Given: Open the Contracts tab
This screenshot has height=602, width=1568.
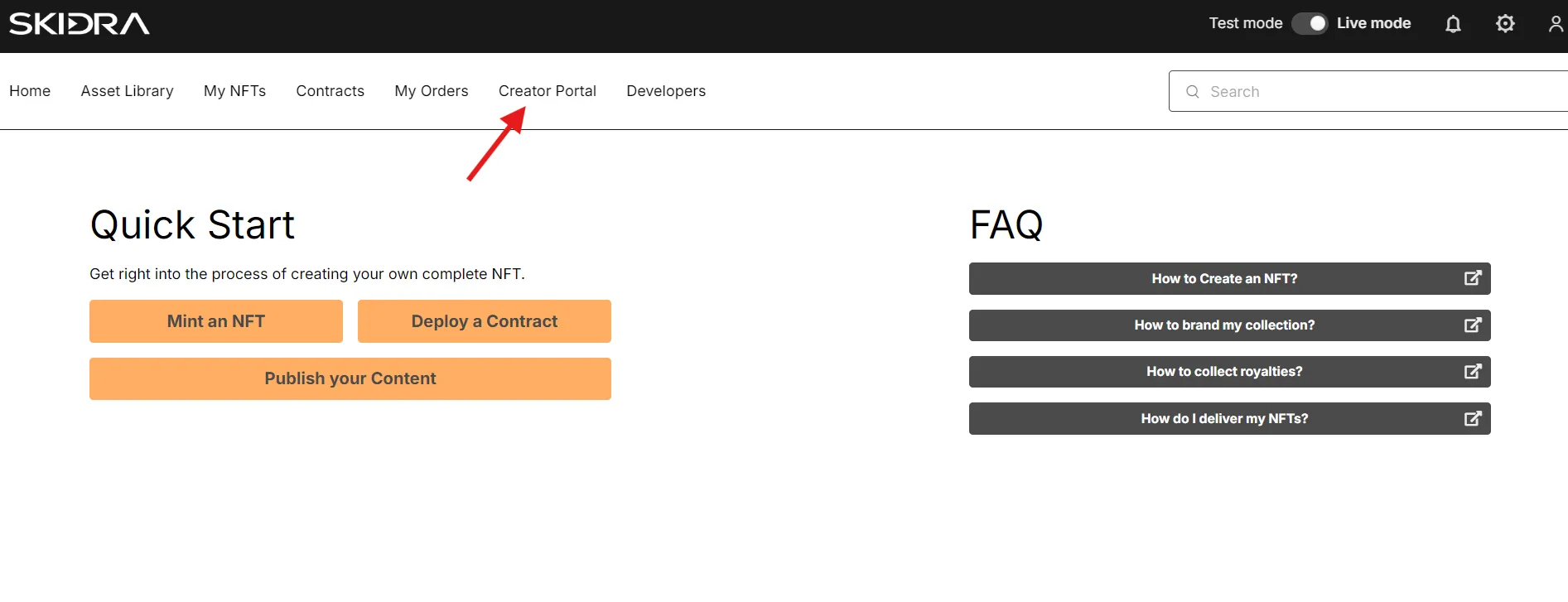Looking at the screenshot, I should point(330,91).
